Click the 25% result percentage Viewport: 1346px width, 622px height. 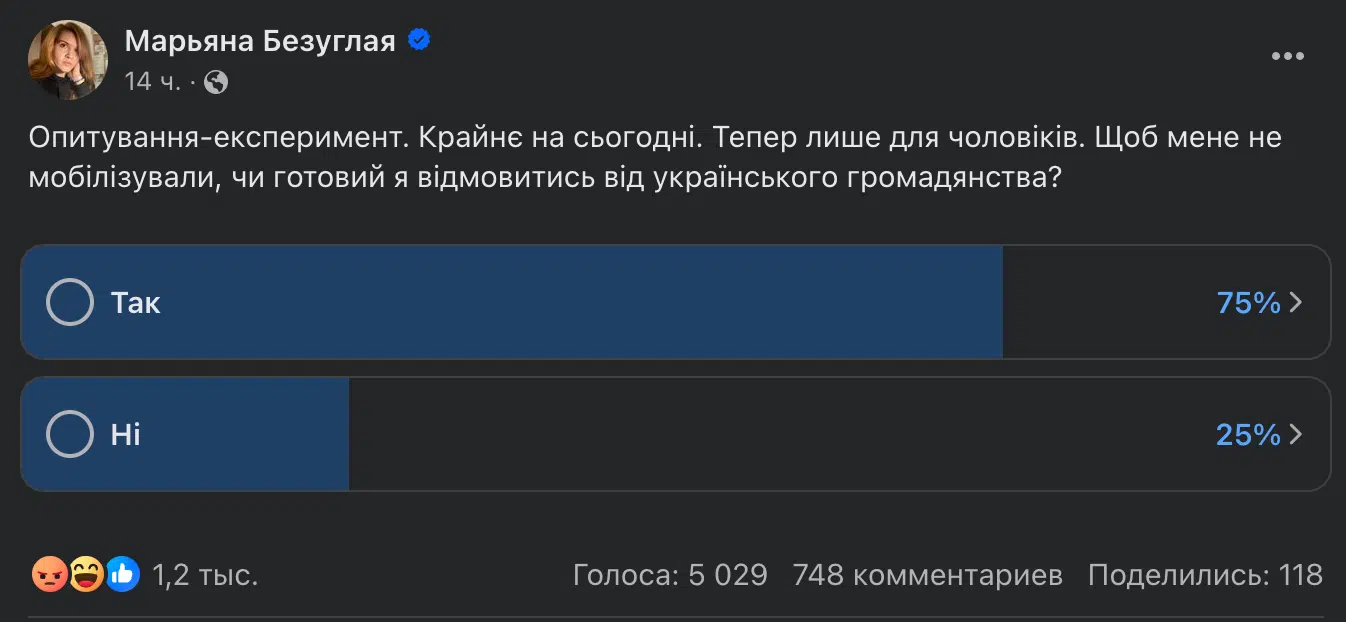tap(1248, 434)
